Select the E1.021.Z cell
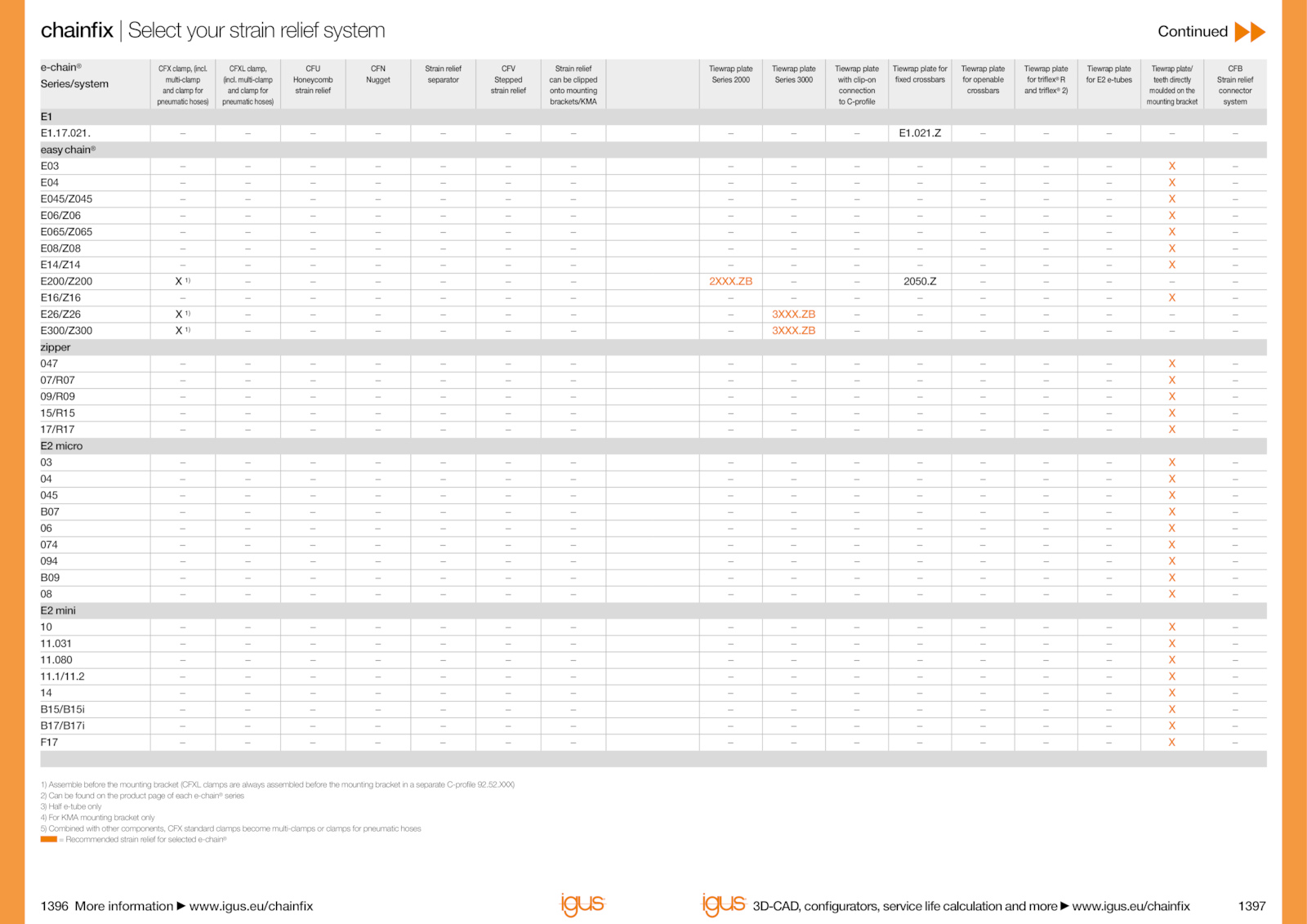This screenshot has height=924, width=1307. pos(920,132)
